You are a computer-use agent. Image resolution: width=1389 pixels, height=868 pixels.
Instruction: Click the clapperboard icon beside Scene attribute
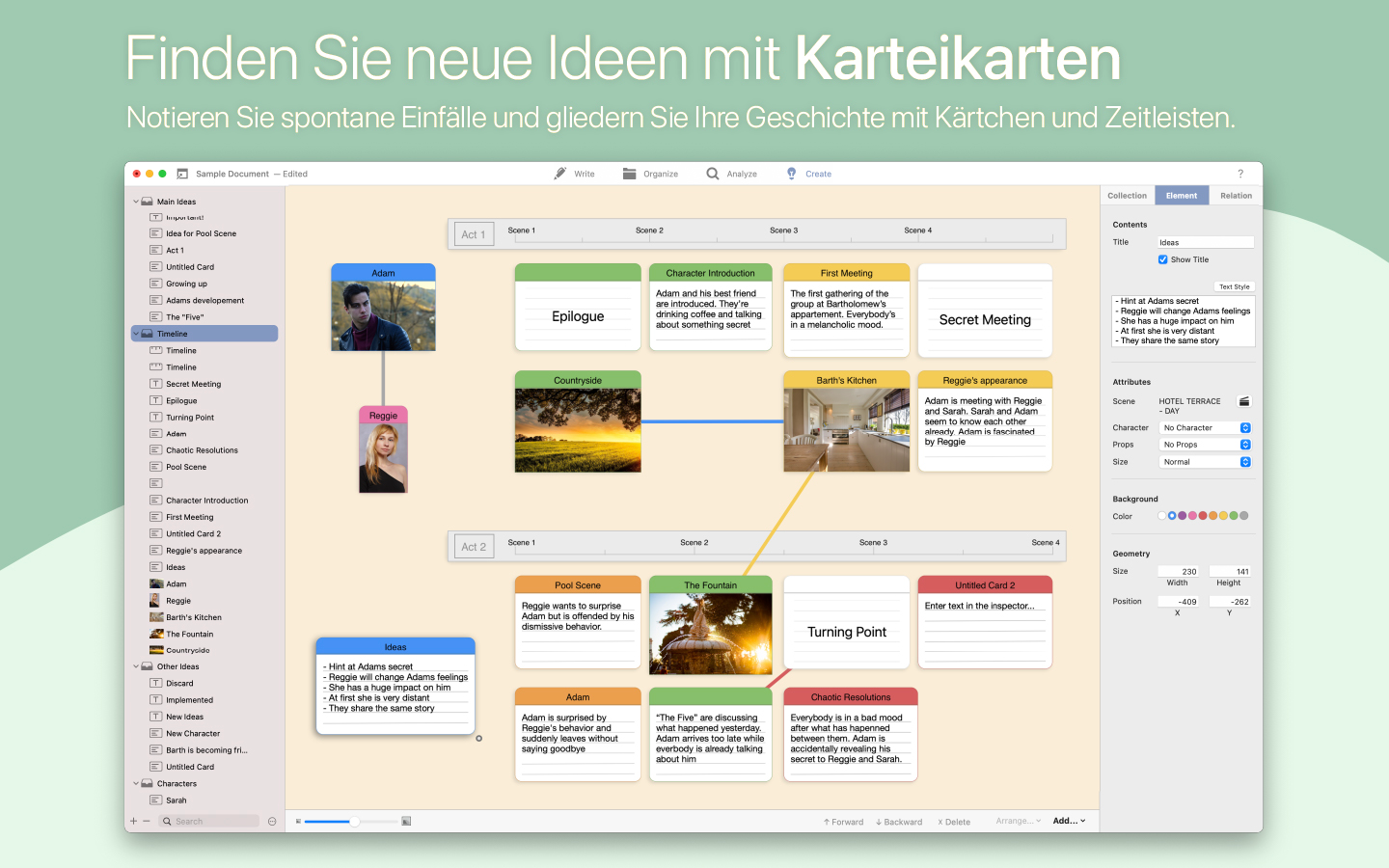point(1244,401)
